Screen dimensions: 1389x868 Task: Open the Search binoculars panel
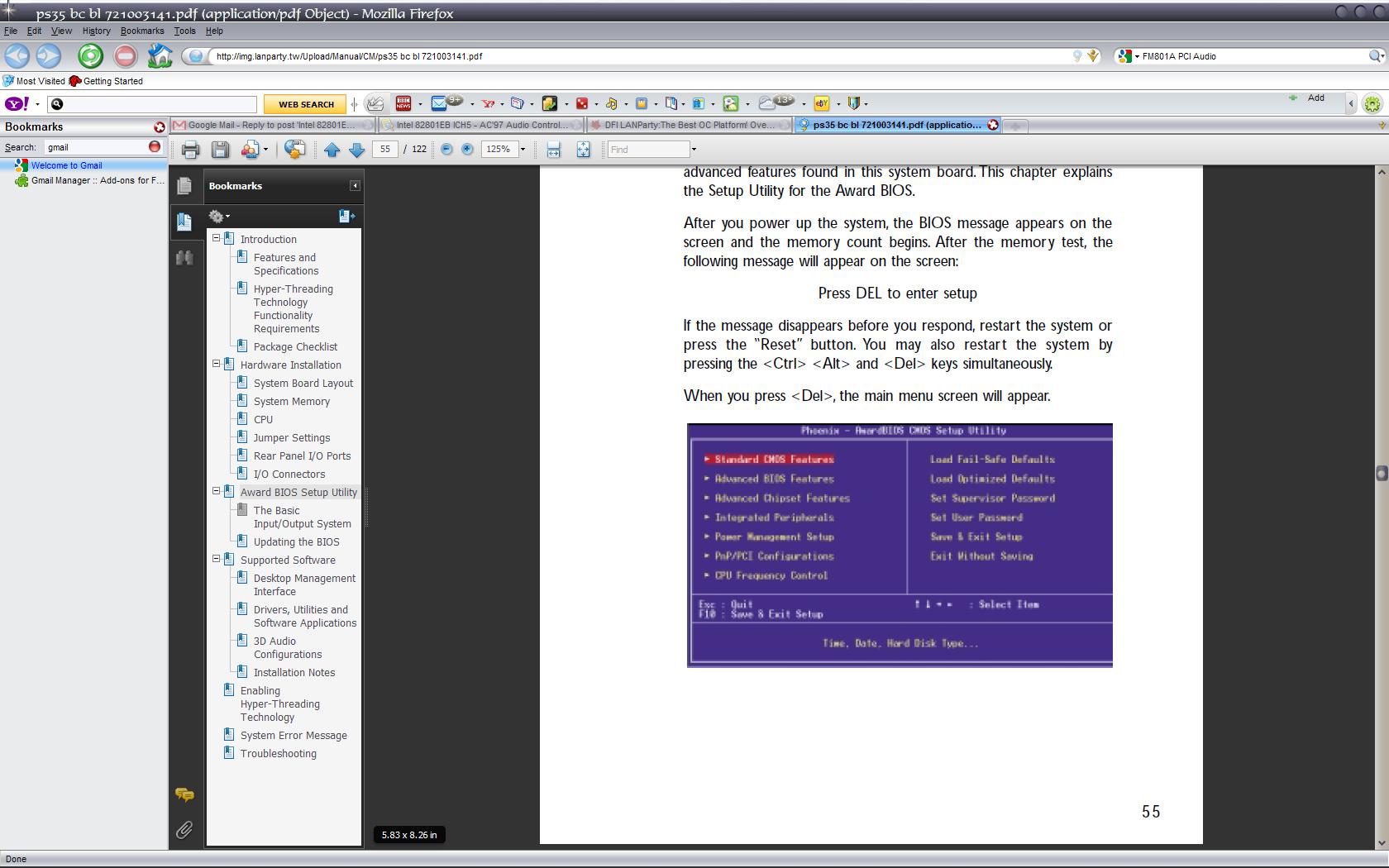[184, 258]
